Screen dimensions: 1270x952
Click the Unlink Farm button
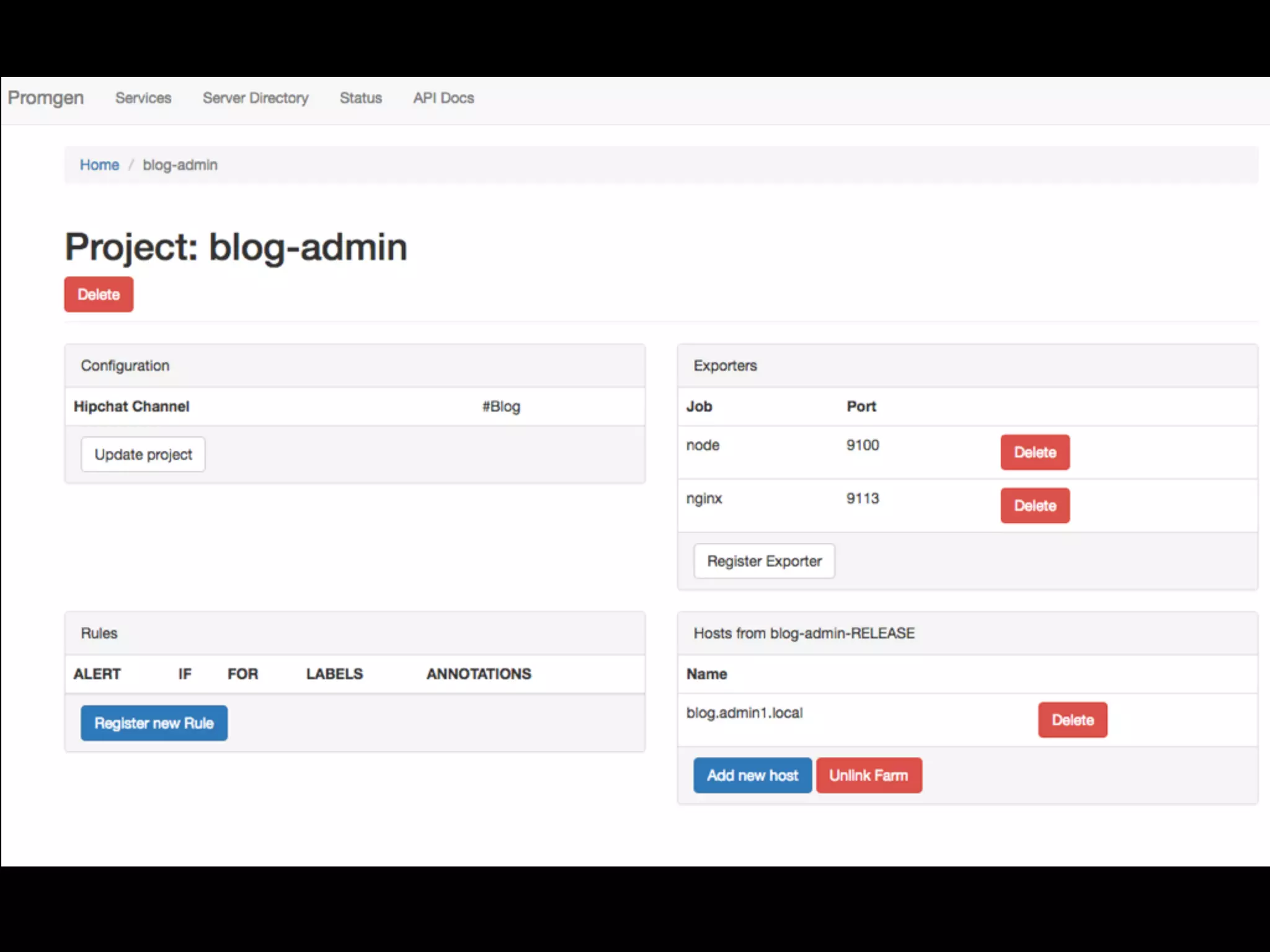tap(868, 775)
